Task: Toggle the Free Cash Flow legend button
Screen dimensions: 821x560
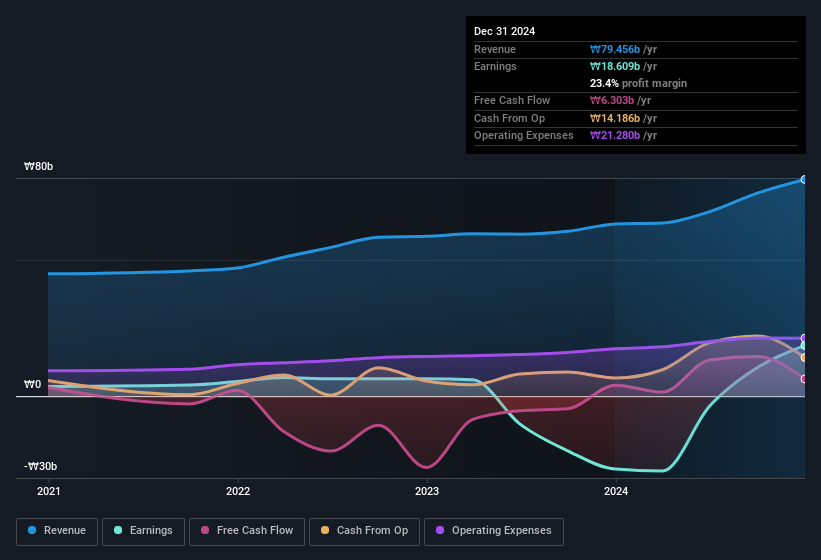Action: (247, 531)
